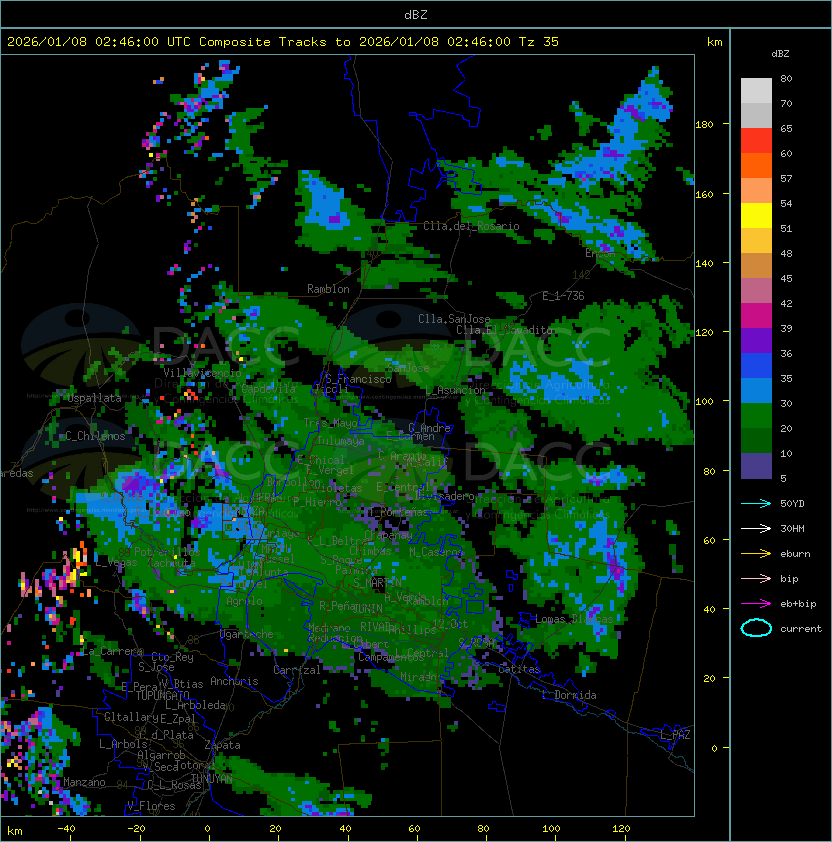
Task: Pick the light blue 30-35 dBZ swatch
Action: [756, 391]
